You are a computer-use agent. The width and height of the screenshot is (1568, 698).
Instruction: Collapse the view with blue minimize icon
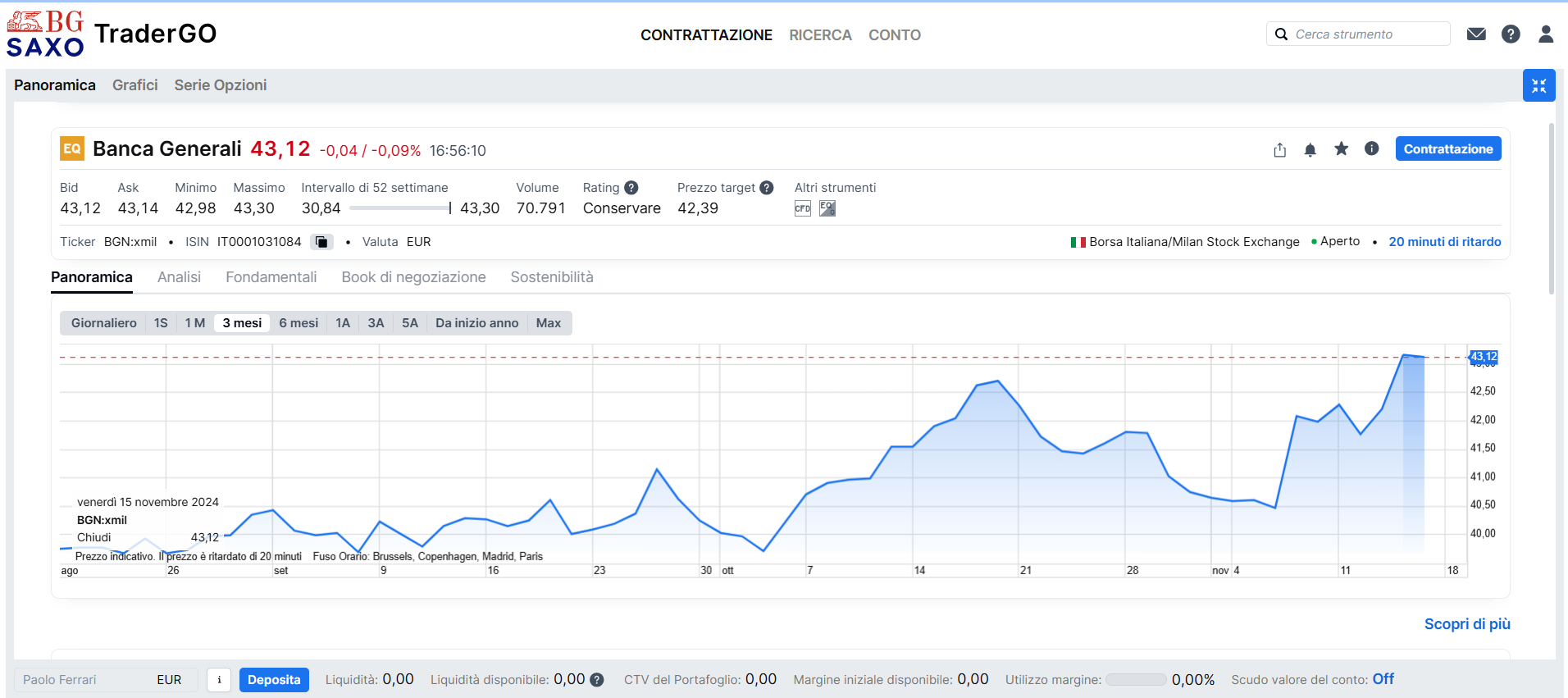point(1538,85)
